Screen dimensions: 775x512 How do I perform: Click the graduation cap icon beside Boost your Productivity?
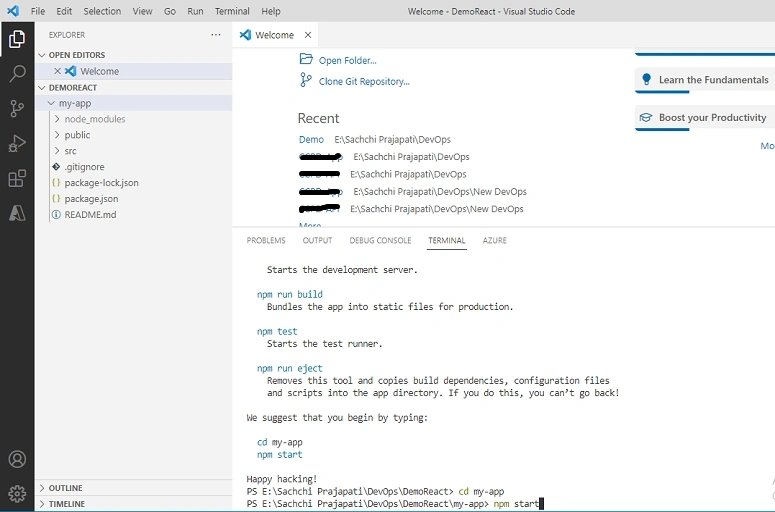click(x=646, y=118)
